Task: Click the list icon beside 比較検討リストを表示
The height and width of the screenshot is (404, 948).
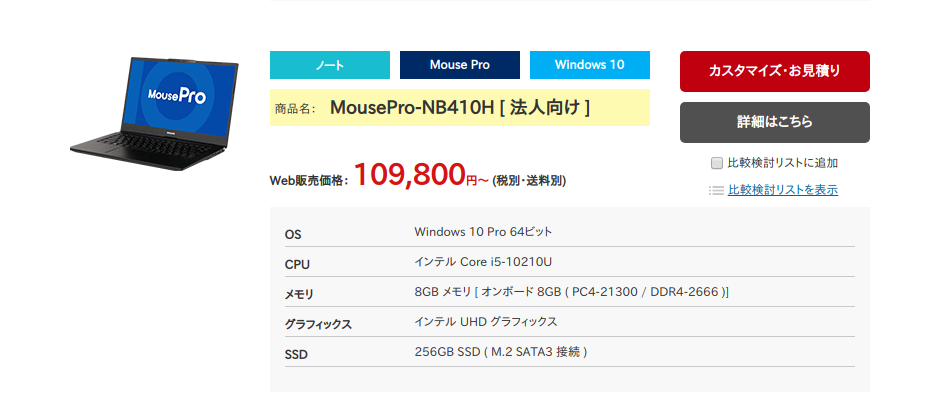Action: 715,190
